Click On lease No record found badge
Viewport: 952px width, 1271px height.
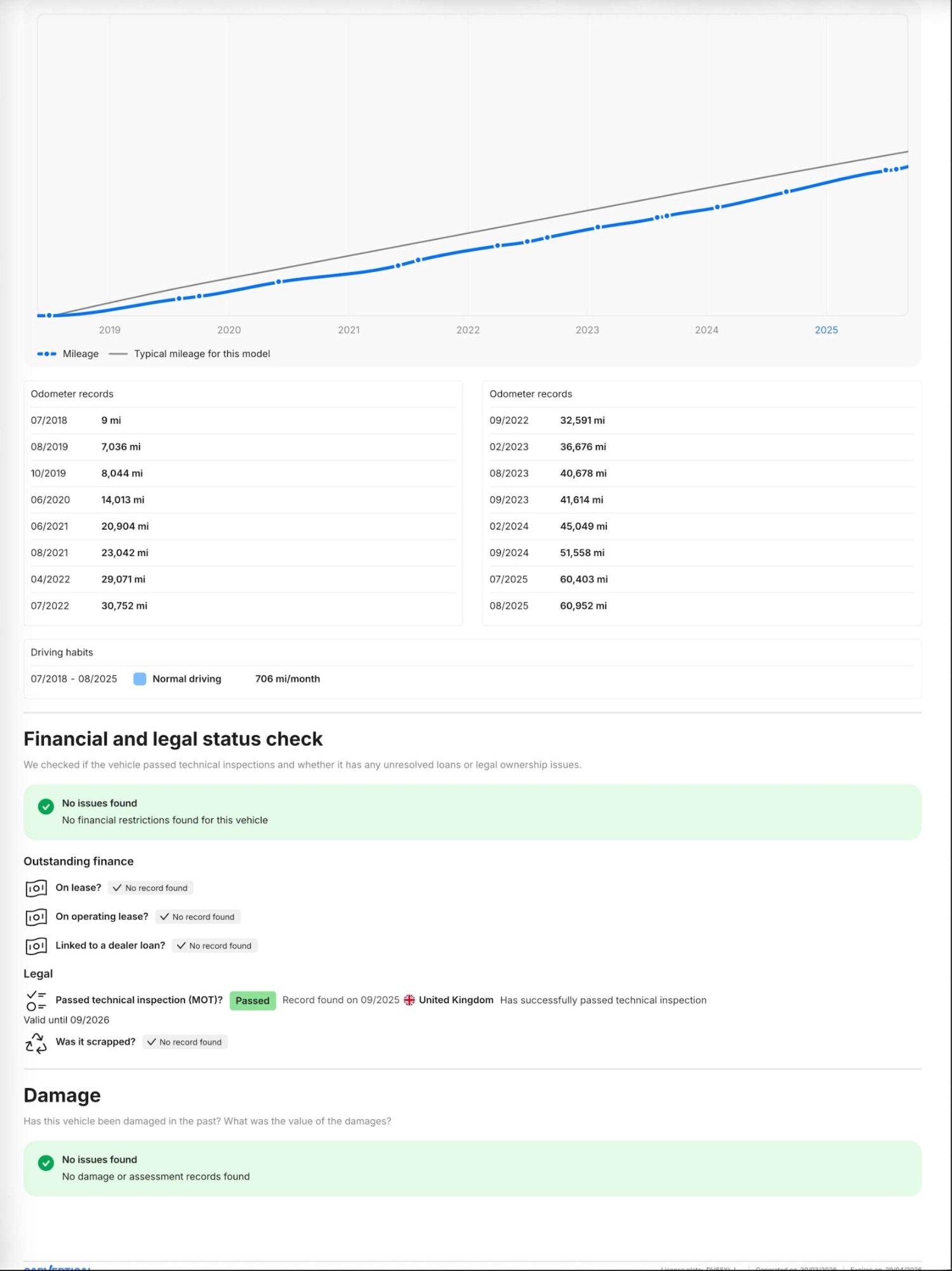(x=150, y=888)
